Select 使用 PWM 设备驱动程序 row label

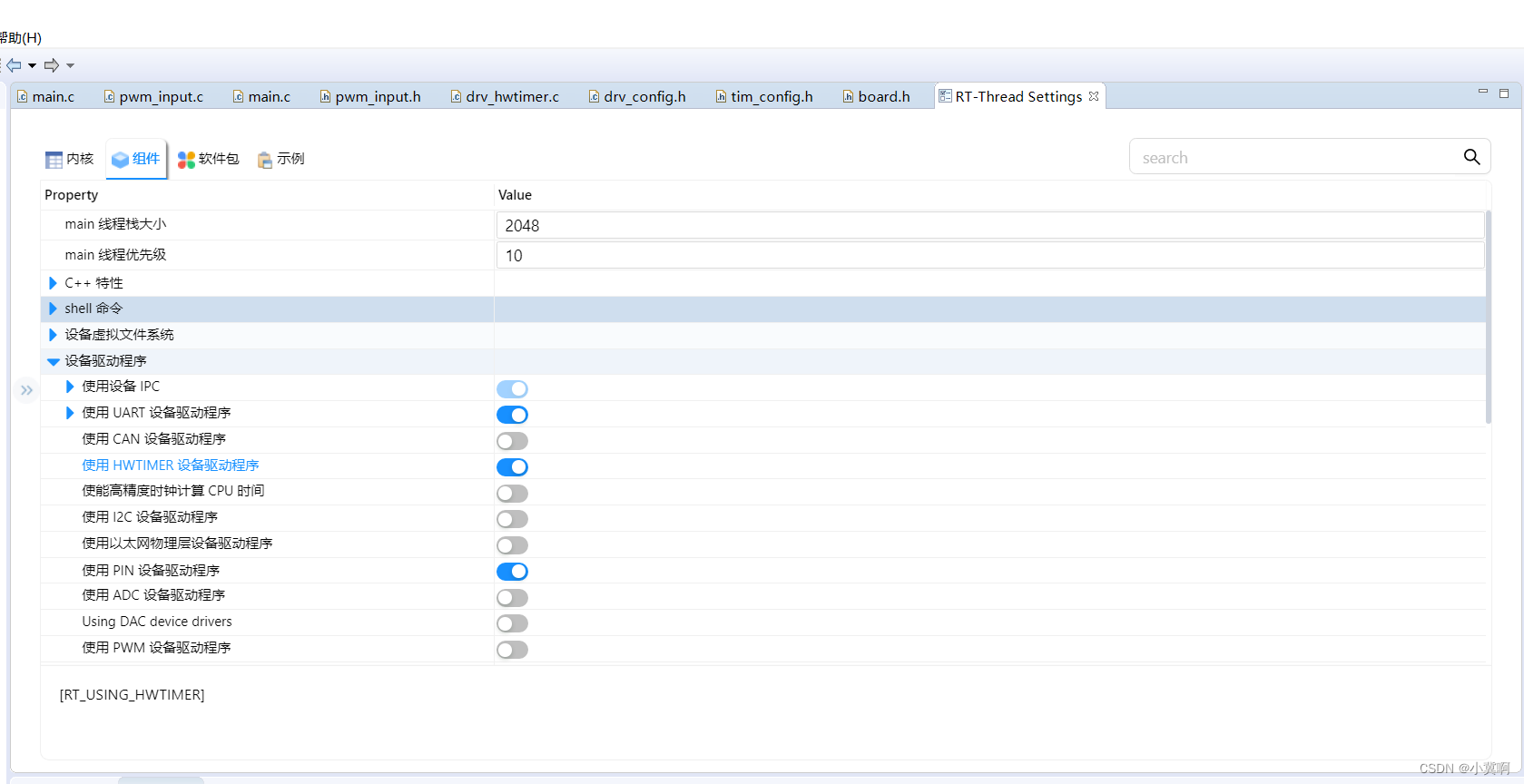[x=156, y=648]
